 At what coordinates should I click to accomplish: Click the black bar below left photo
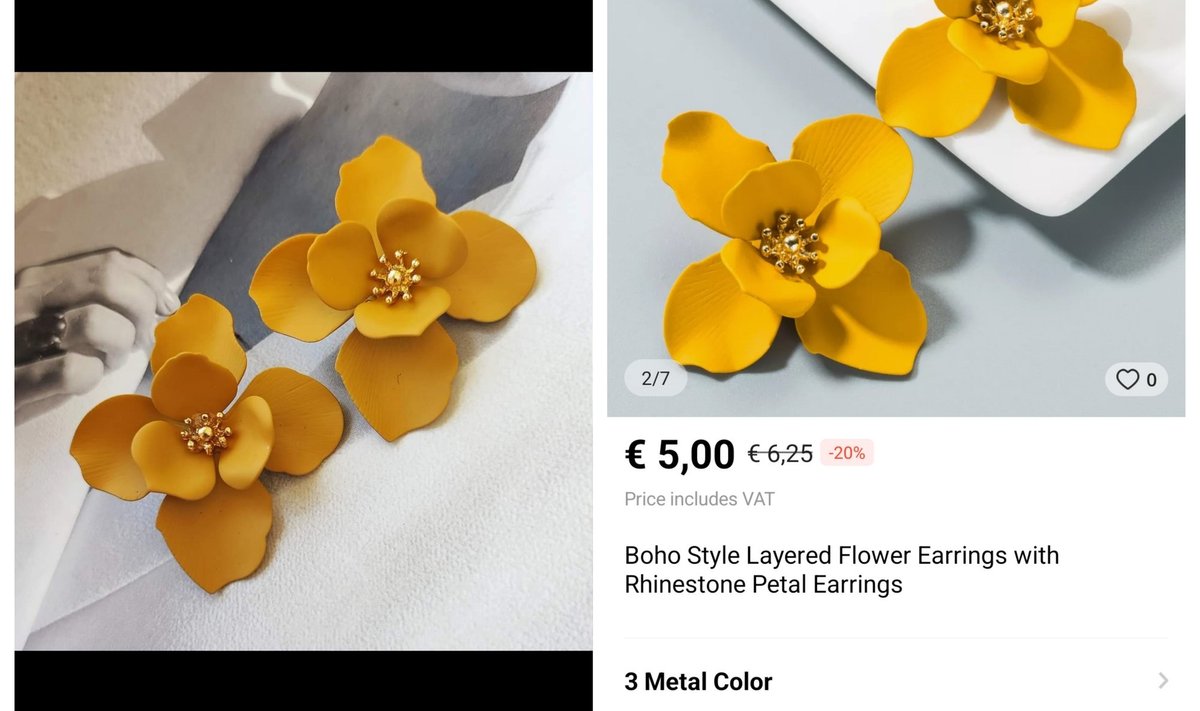point(303,681)
